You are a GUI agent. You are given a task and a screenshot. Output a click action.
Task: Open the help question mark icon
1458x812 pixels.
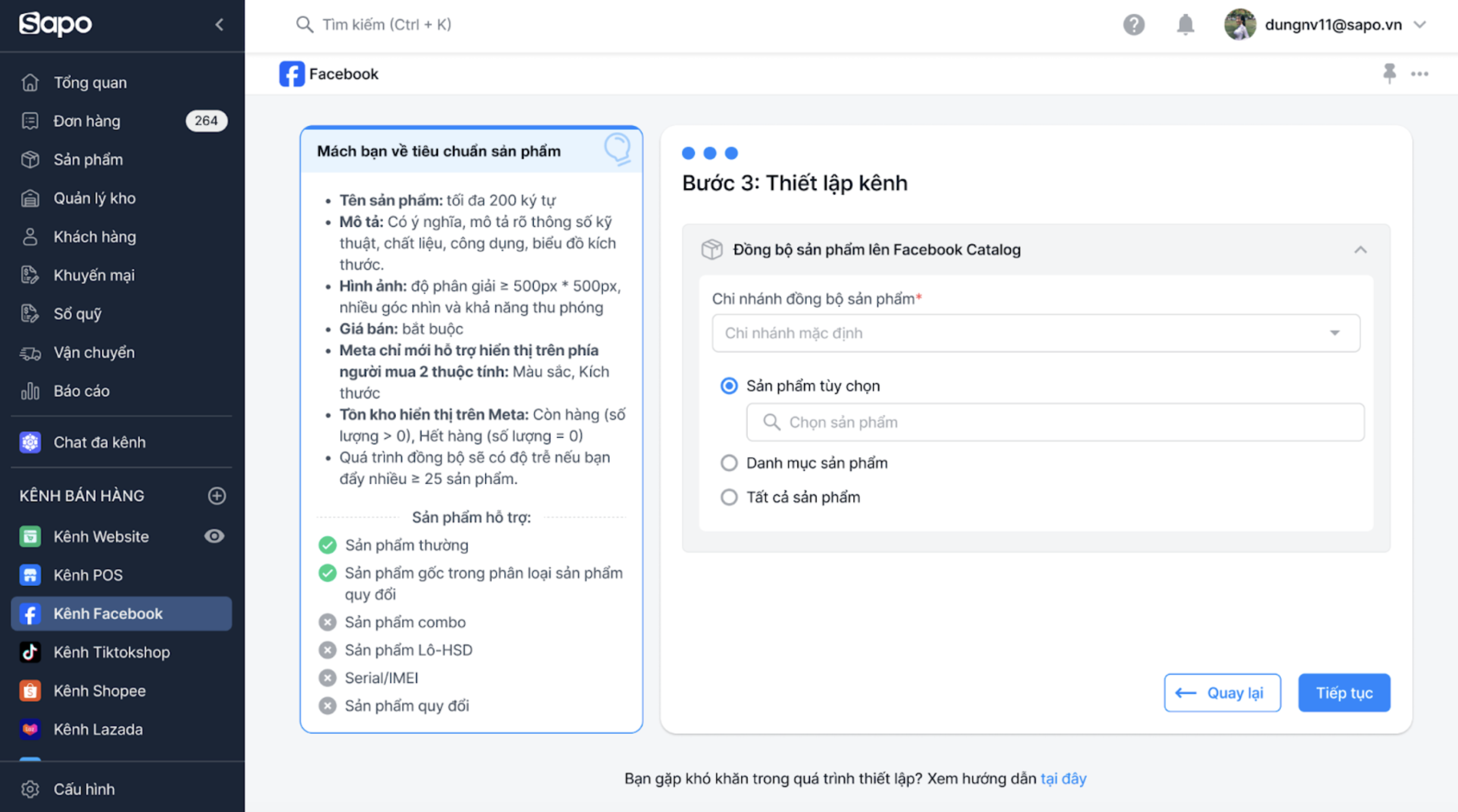click(x=1133, y=24)
